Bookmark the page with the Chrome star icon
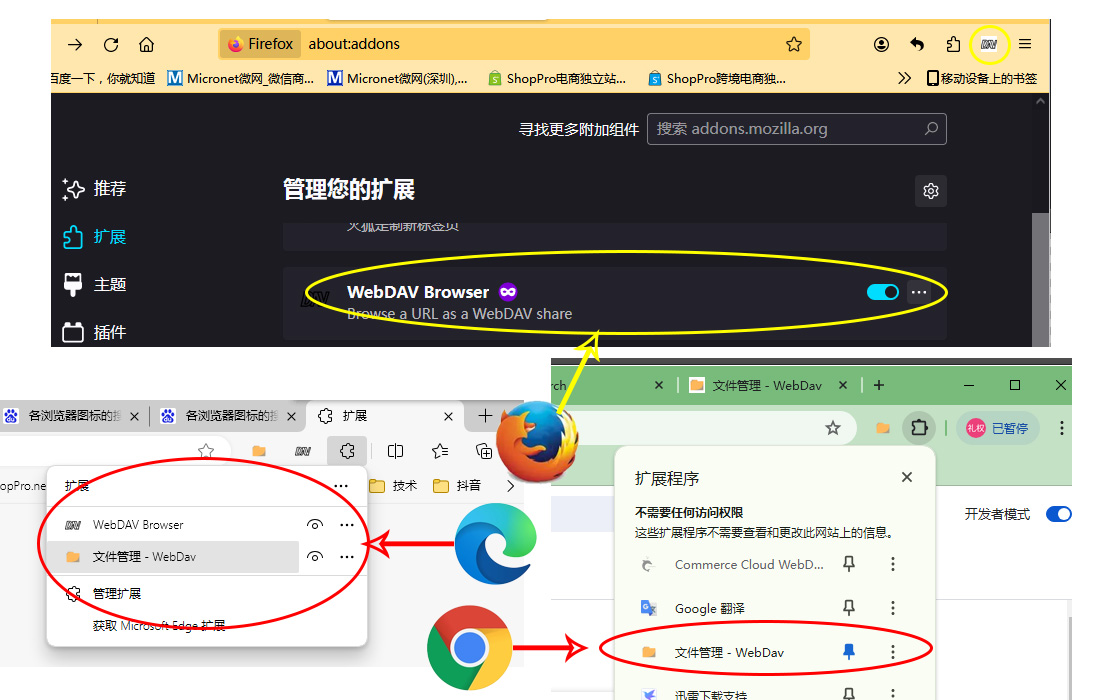1100x700 pixels. [833, 428]
